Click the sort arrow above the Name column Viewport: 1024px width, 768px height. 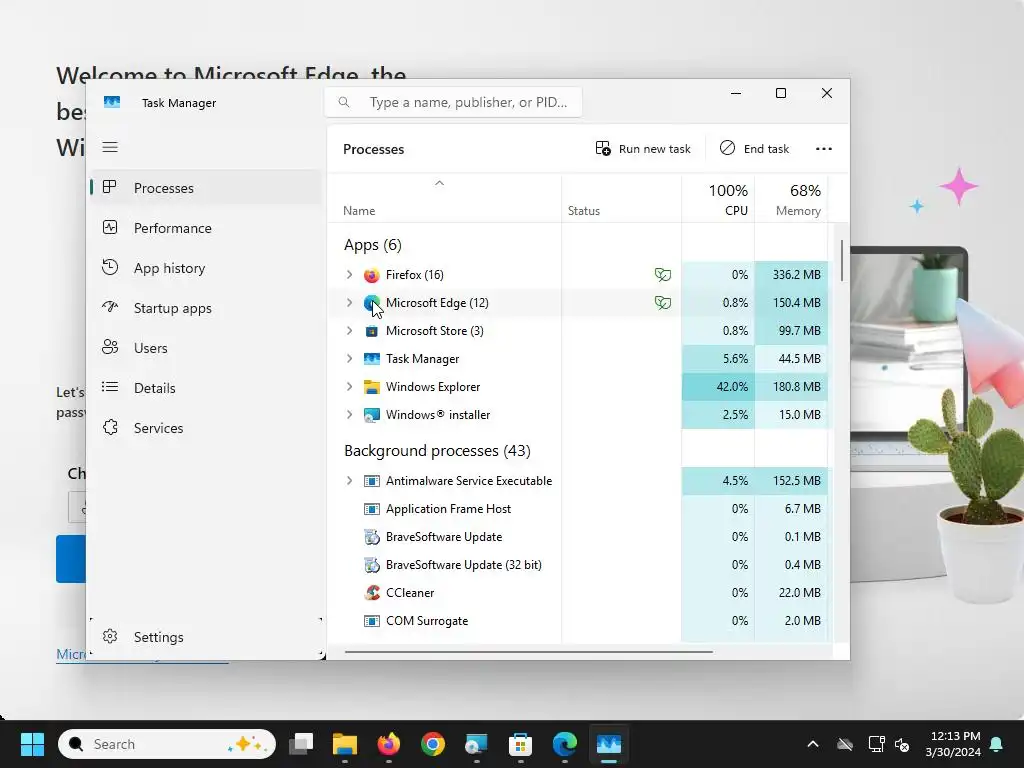pos(440,184)
